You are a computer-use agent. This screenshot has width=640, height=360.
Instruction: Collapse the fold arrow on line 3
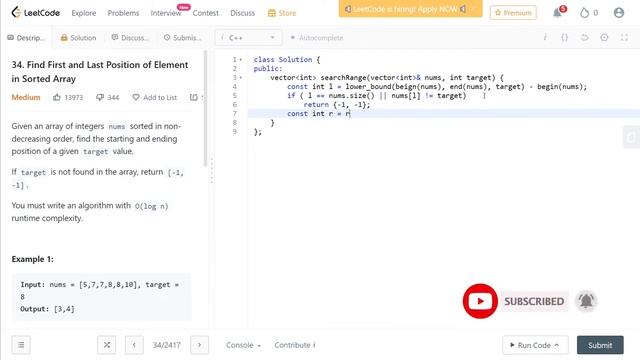241,78
